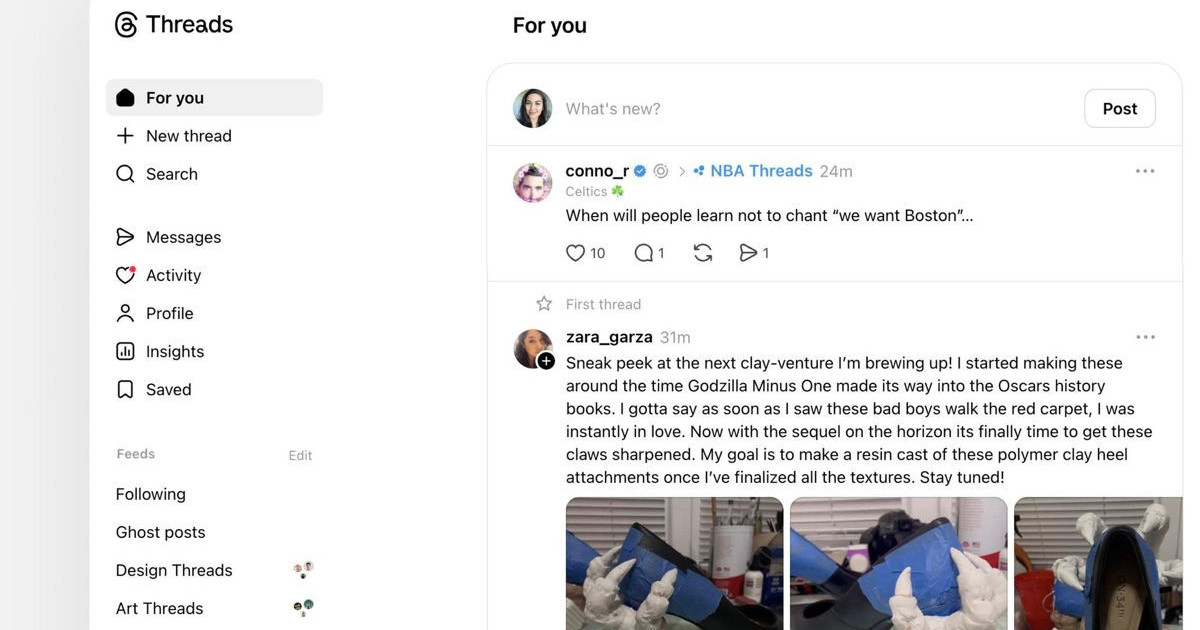Edit the Feeds list
1200x630 pixels.
[300, 455]
